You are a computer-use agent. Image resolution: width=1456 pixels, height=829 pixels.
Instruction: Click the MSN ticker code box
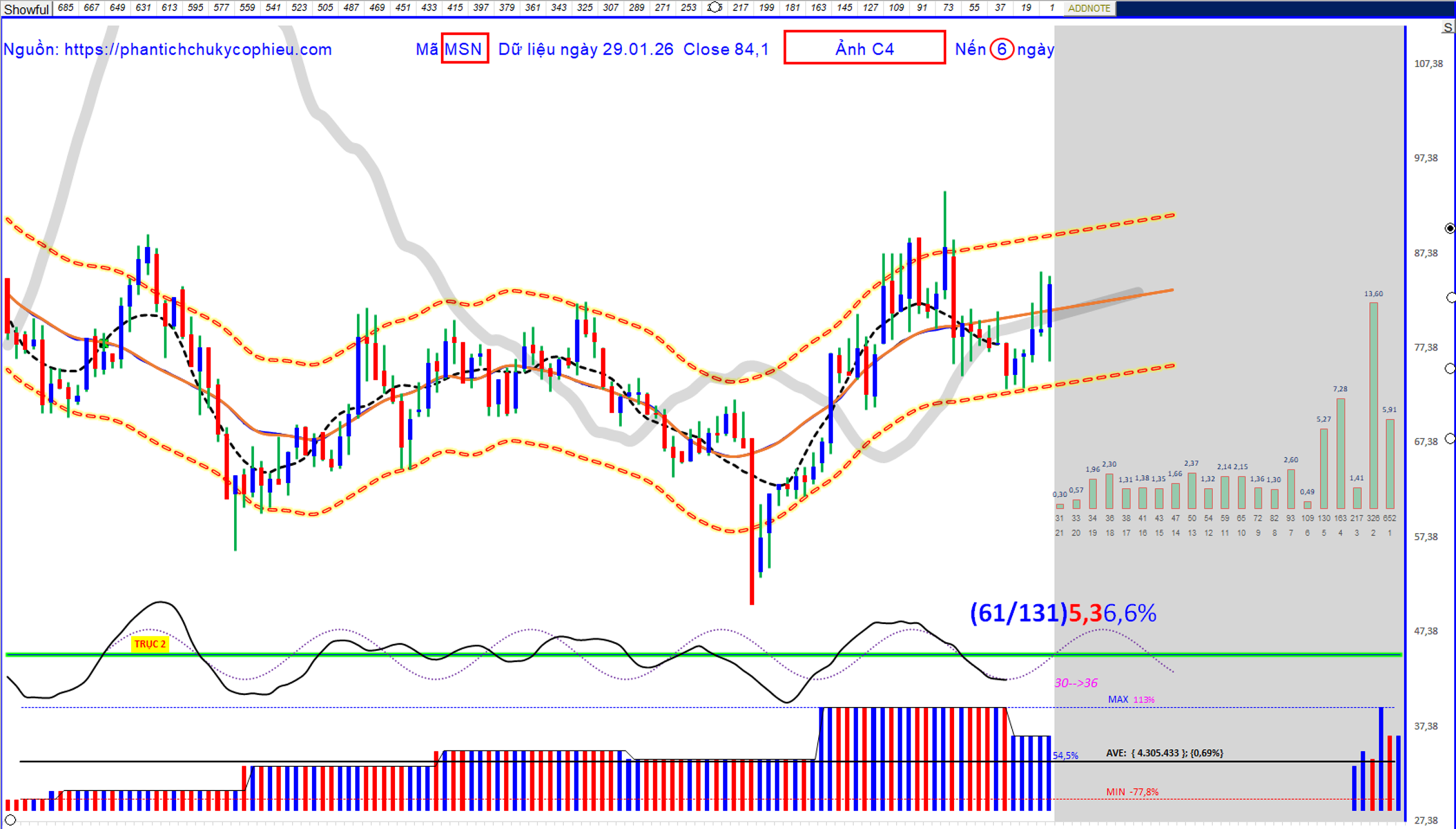tap(464, 49)
